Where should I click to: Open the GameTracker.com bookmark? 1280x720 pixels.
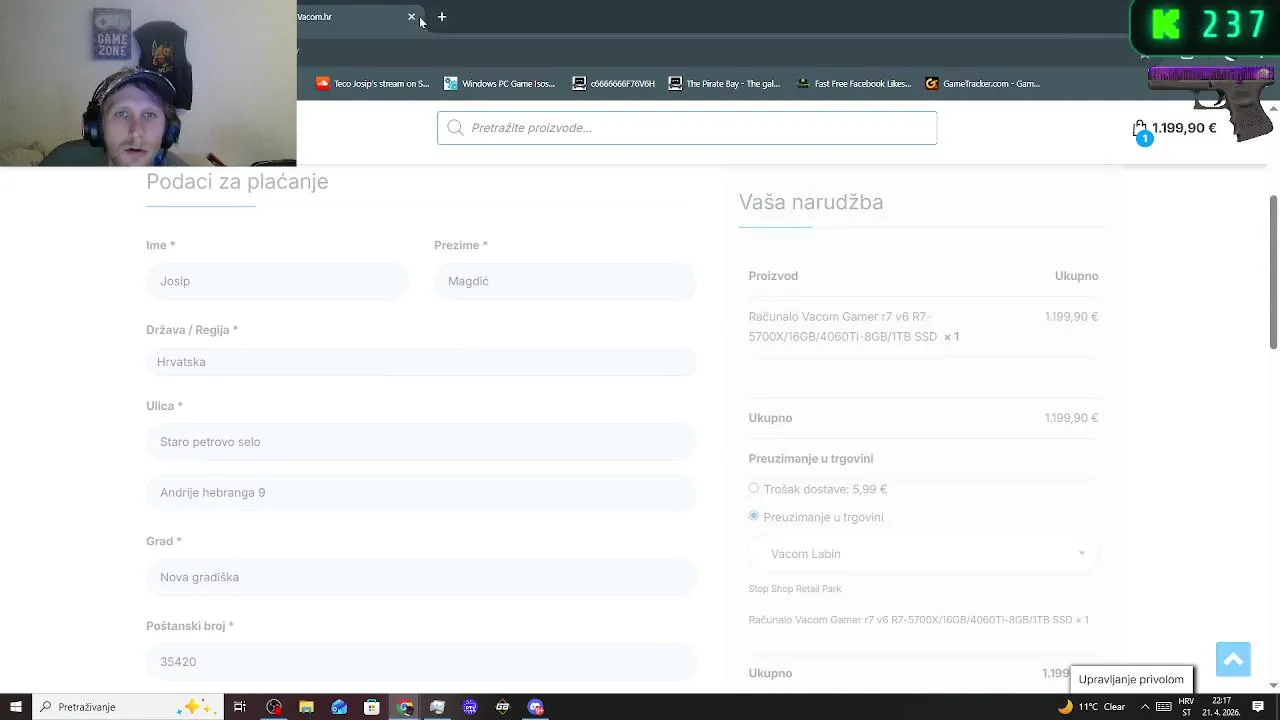(x=982, y=84)
